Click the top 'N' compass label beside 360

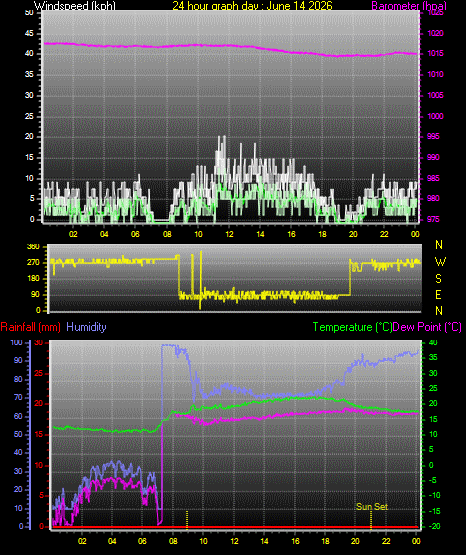click(439, 245)
